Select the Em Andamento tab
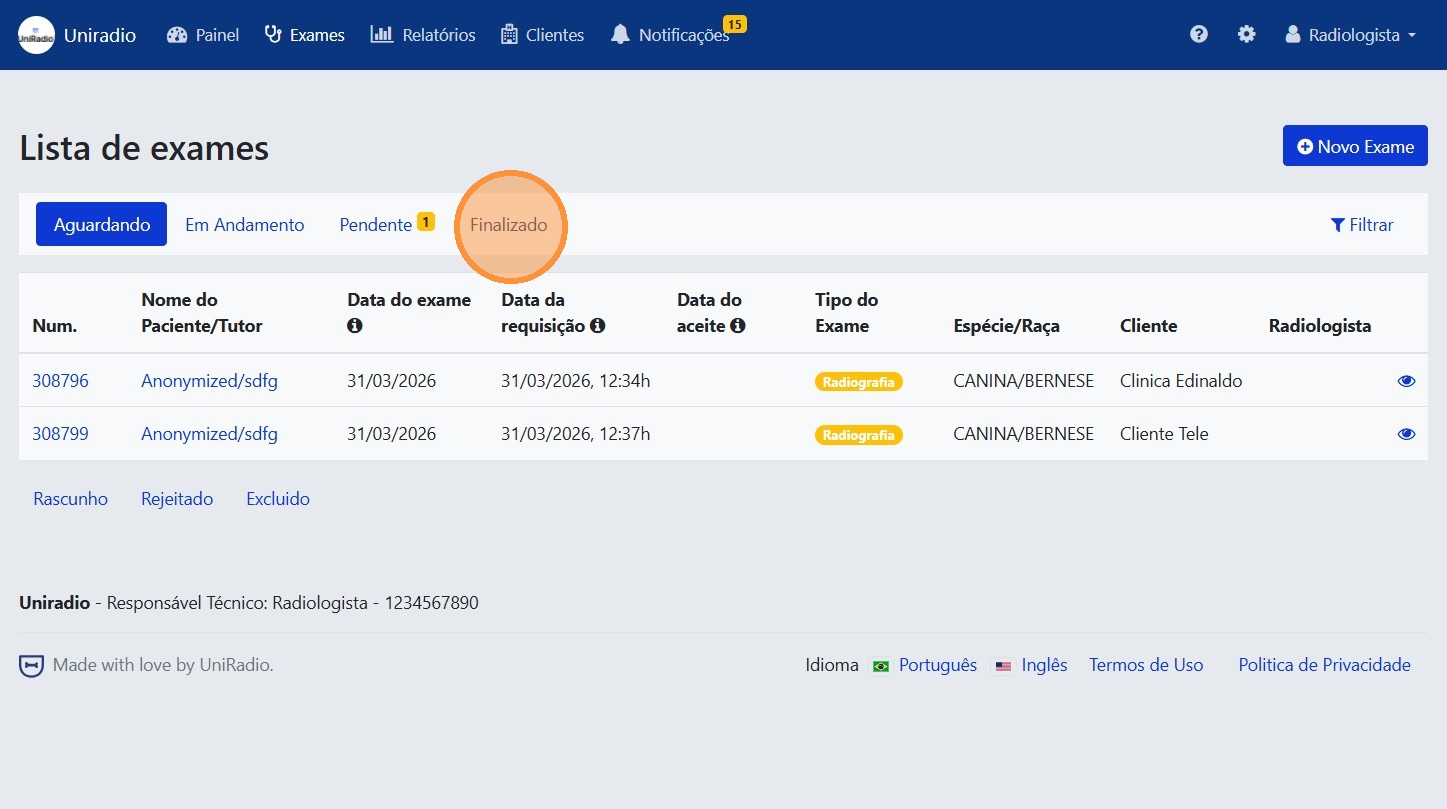 coord(244,224)
